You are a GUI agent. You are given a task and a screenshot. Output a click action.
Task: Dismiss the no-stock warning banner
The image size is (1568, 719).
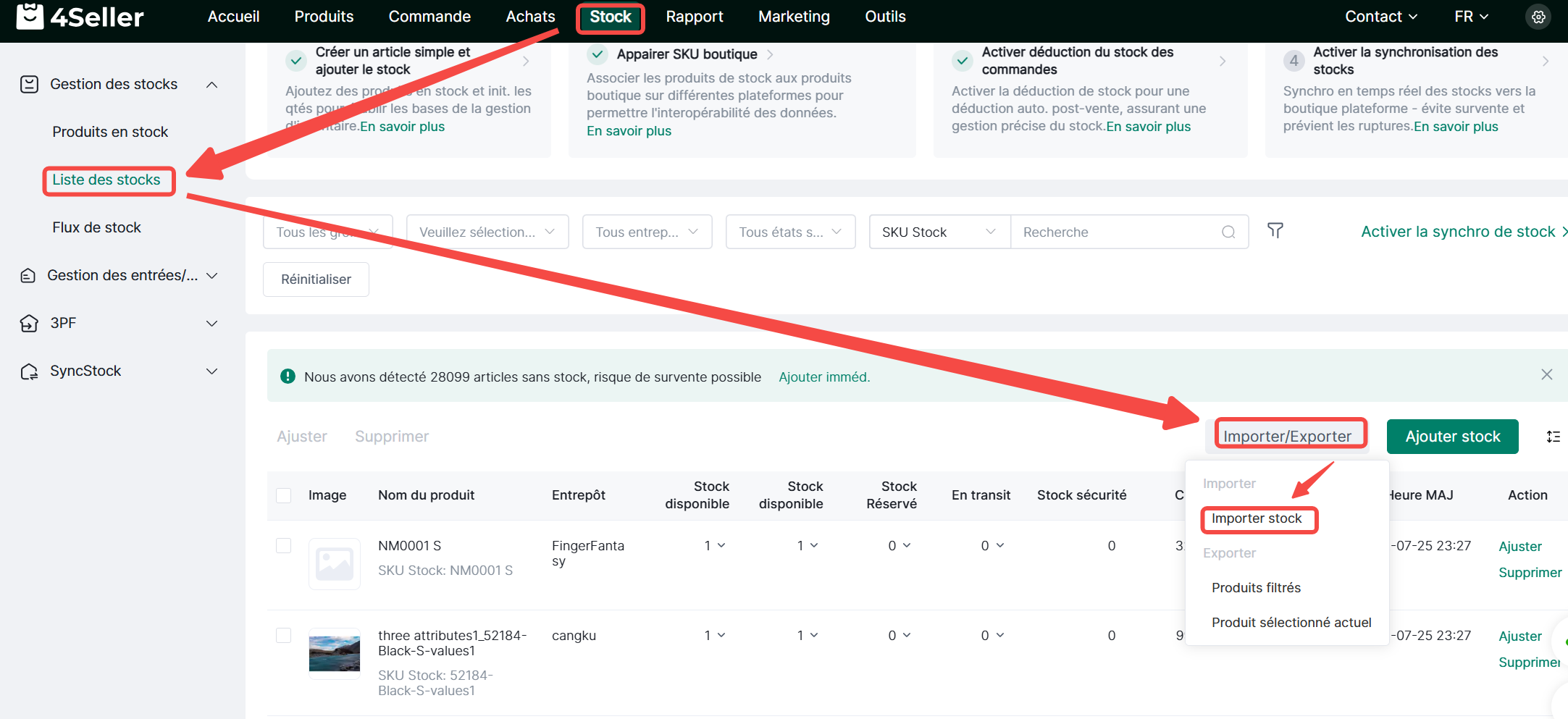tap(1546, 374)
